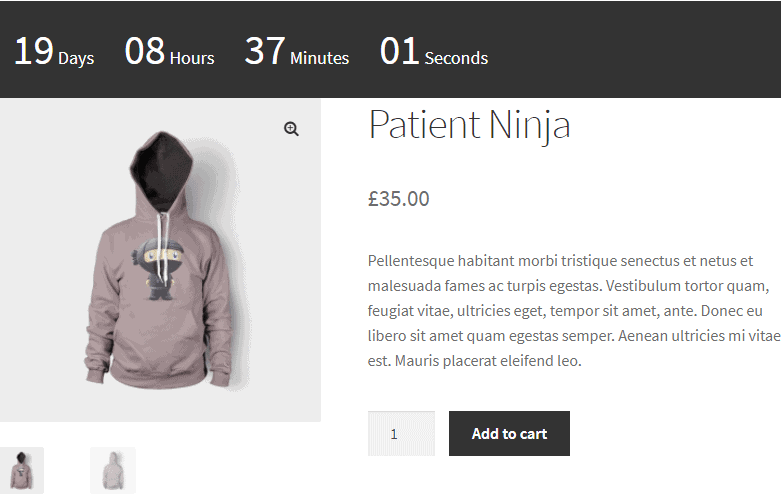Click the countdown days number 19

tap(33, 50)
